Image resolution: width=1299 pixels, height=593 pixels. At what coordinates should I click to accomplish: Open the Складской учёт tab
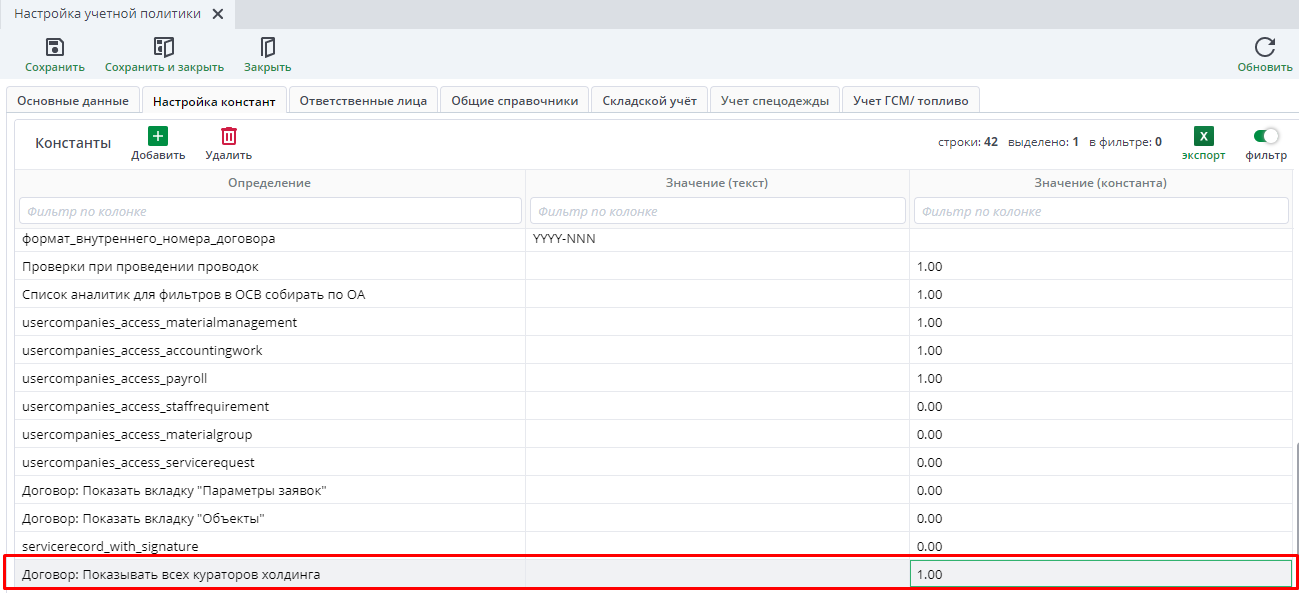tap(649, 101)
